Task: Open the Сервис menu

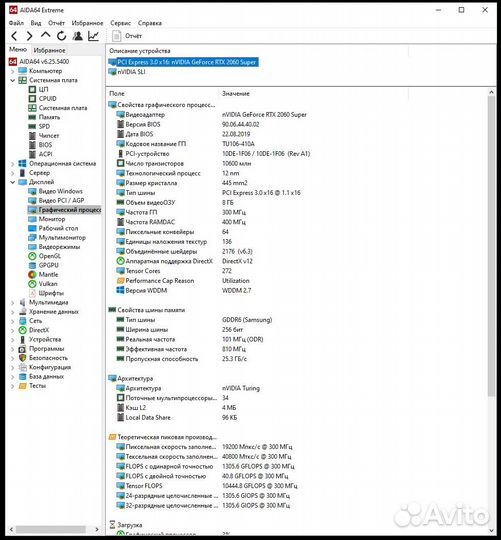Action: click(121, 23)
